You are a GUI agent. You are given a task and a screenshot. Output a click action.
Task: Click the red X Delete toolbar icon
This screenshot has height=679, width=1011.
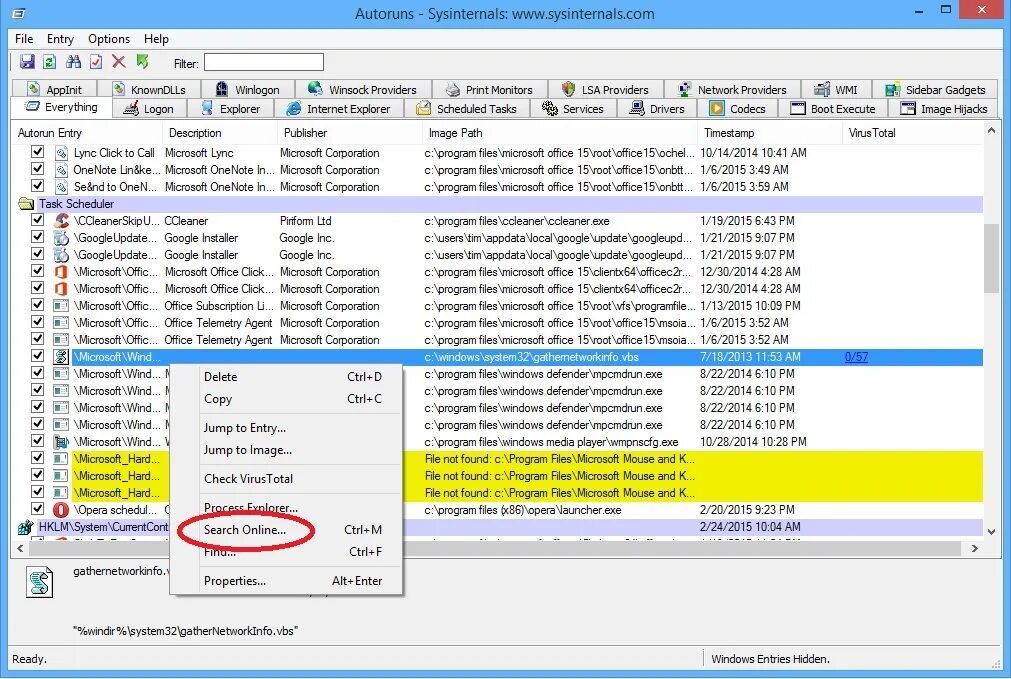[119, 62]
